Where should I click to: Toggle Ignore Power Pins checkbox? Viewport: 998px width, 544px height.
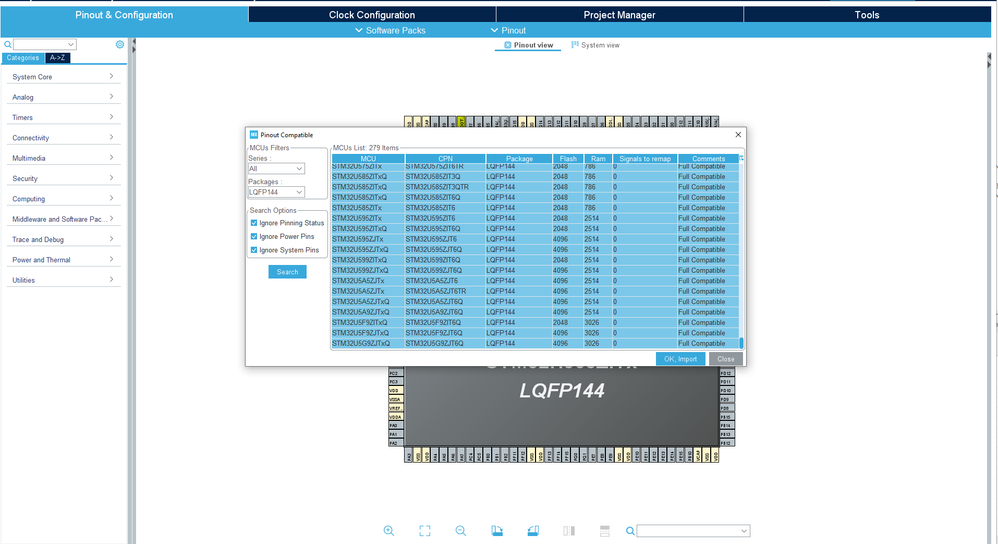pyautogui.click(x=254, y=236)
